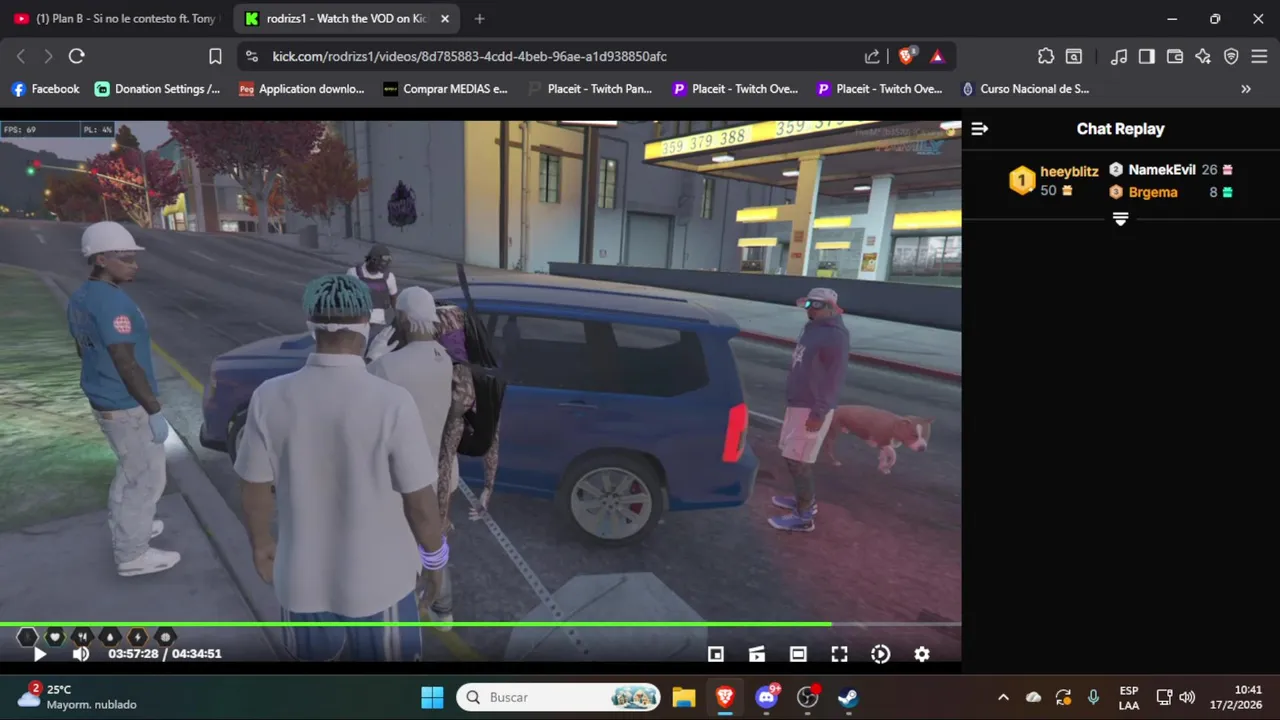
Task: Toggle the browser sidebar panel
Action: (1147, 57)
